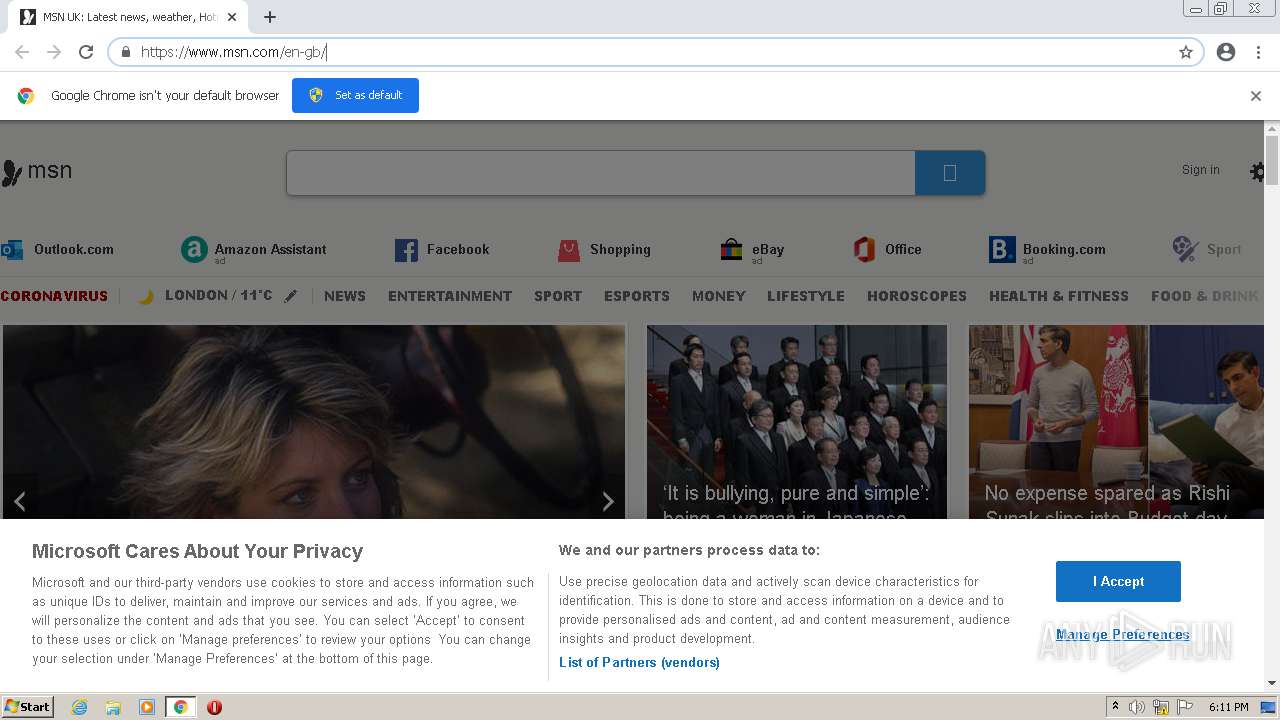Open Windows Media Player taskbar icon
This screenshot has height=720, width=1280.
coord(147,707)
